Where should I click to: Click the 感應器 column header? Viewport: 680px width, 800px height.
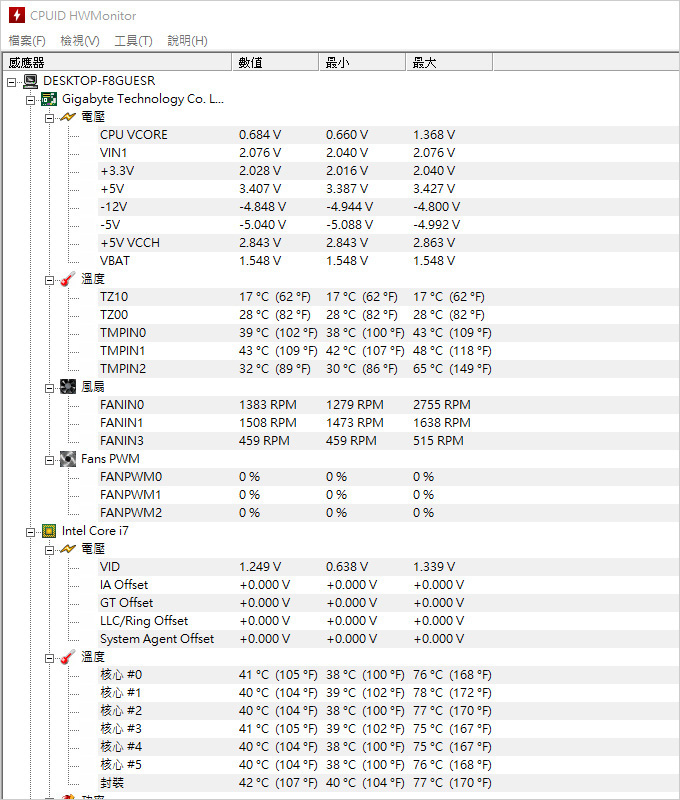point(117,62)
